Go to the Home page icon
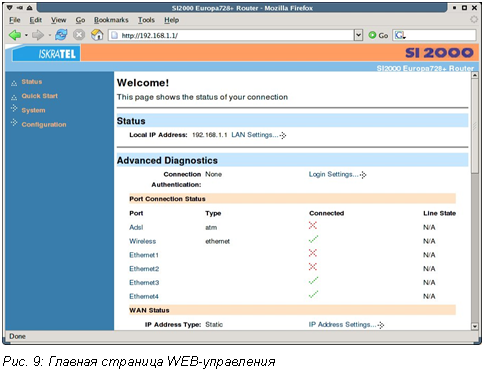 click(x=97, y=35)
